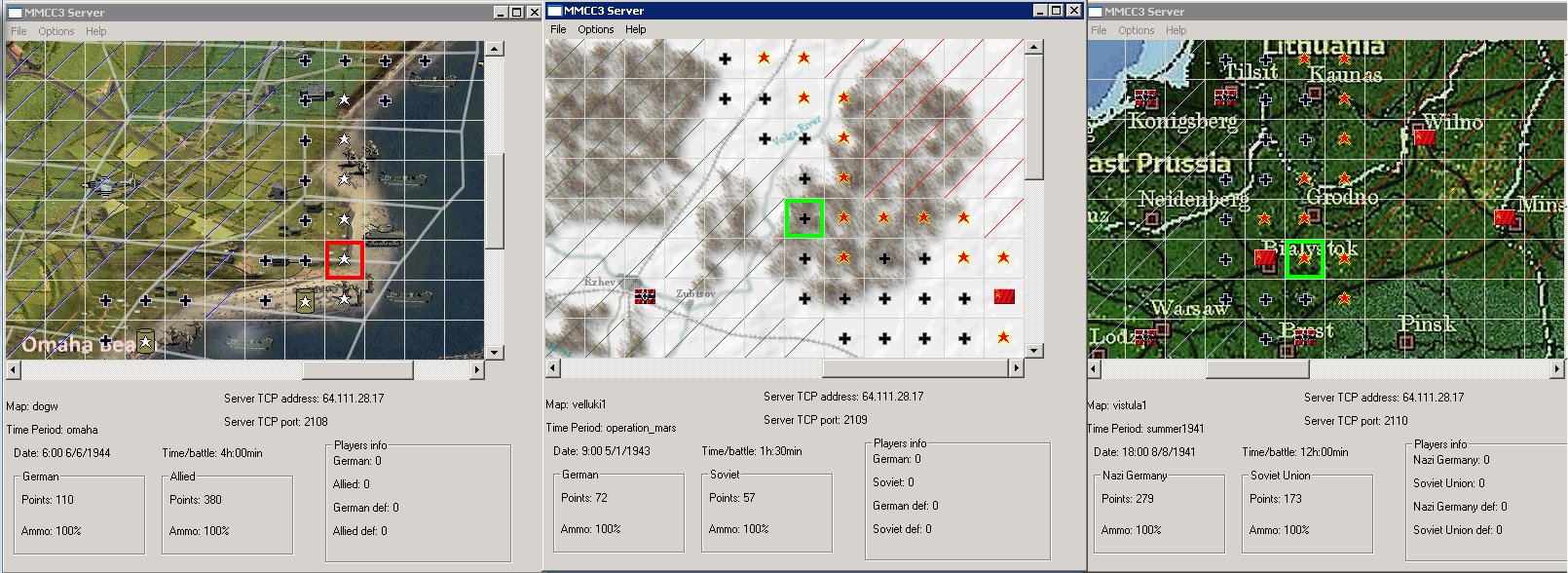Click the Allied badge beside Omaha Beach label
The height and width of the screenshot is (573, 1568).
(145, 341)
